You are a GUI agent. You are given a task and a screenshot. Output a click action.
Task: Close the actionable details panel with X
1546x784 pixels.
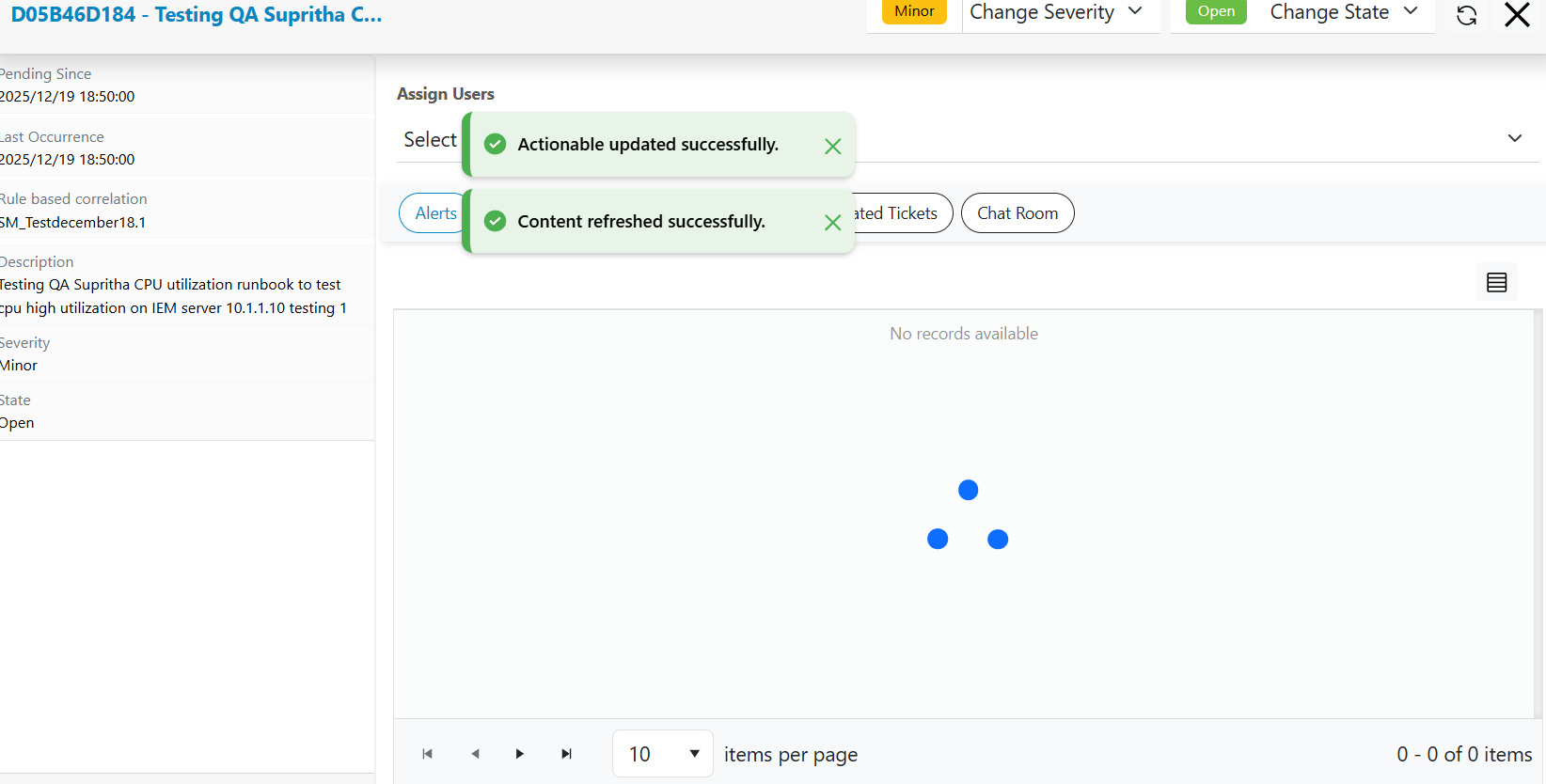1517,14
